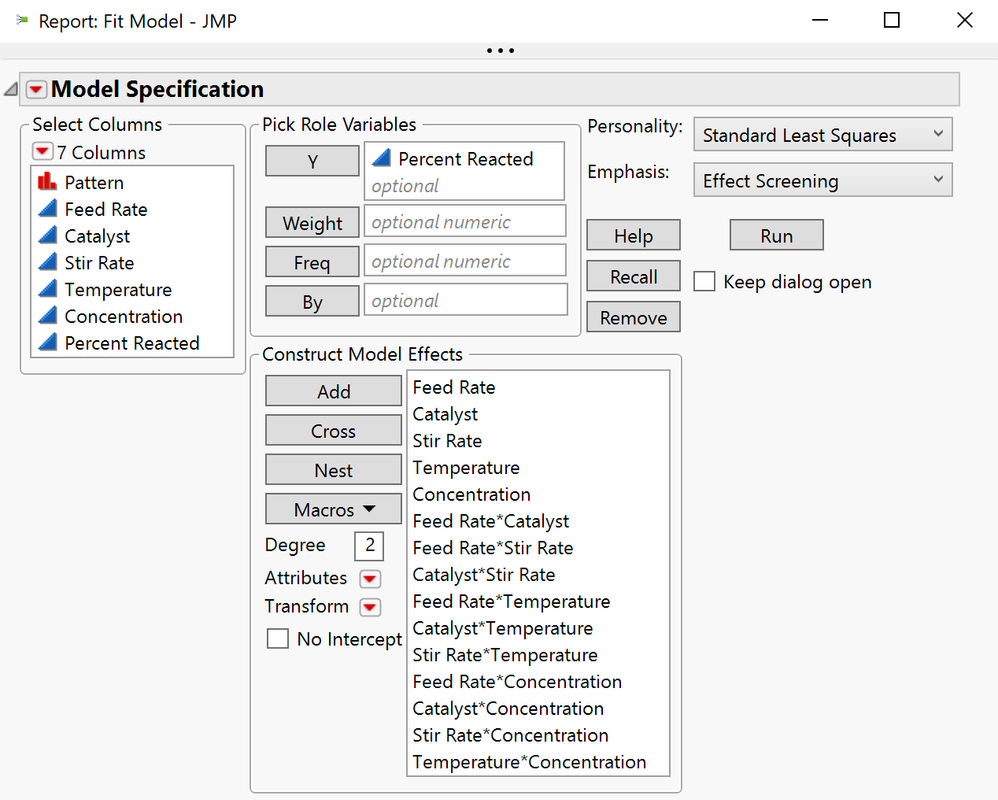Change Emphasis using its dropdown
998x800 pixels.
click(x=822, y=180)
